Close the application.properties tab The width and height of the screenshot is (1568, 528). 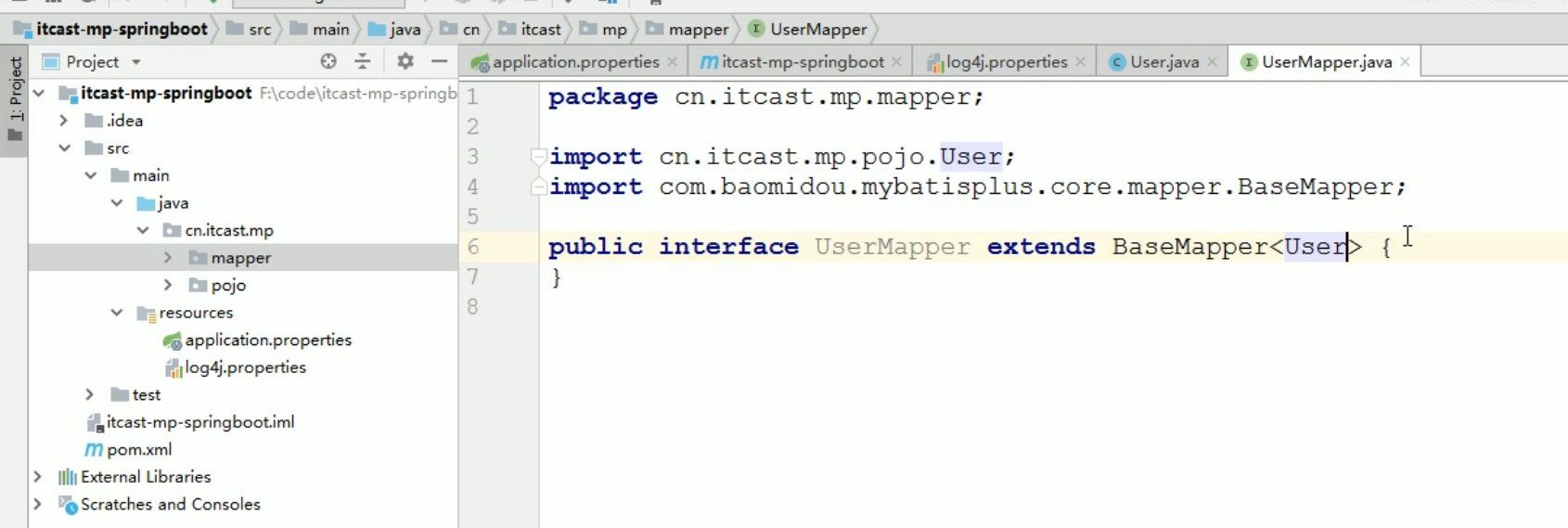(x=673, y=62)
